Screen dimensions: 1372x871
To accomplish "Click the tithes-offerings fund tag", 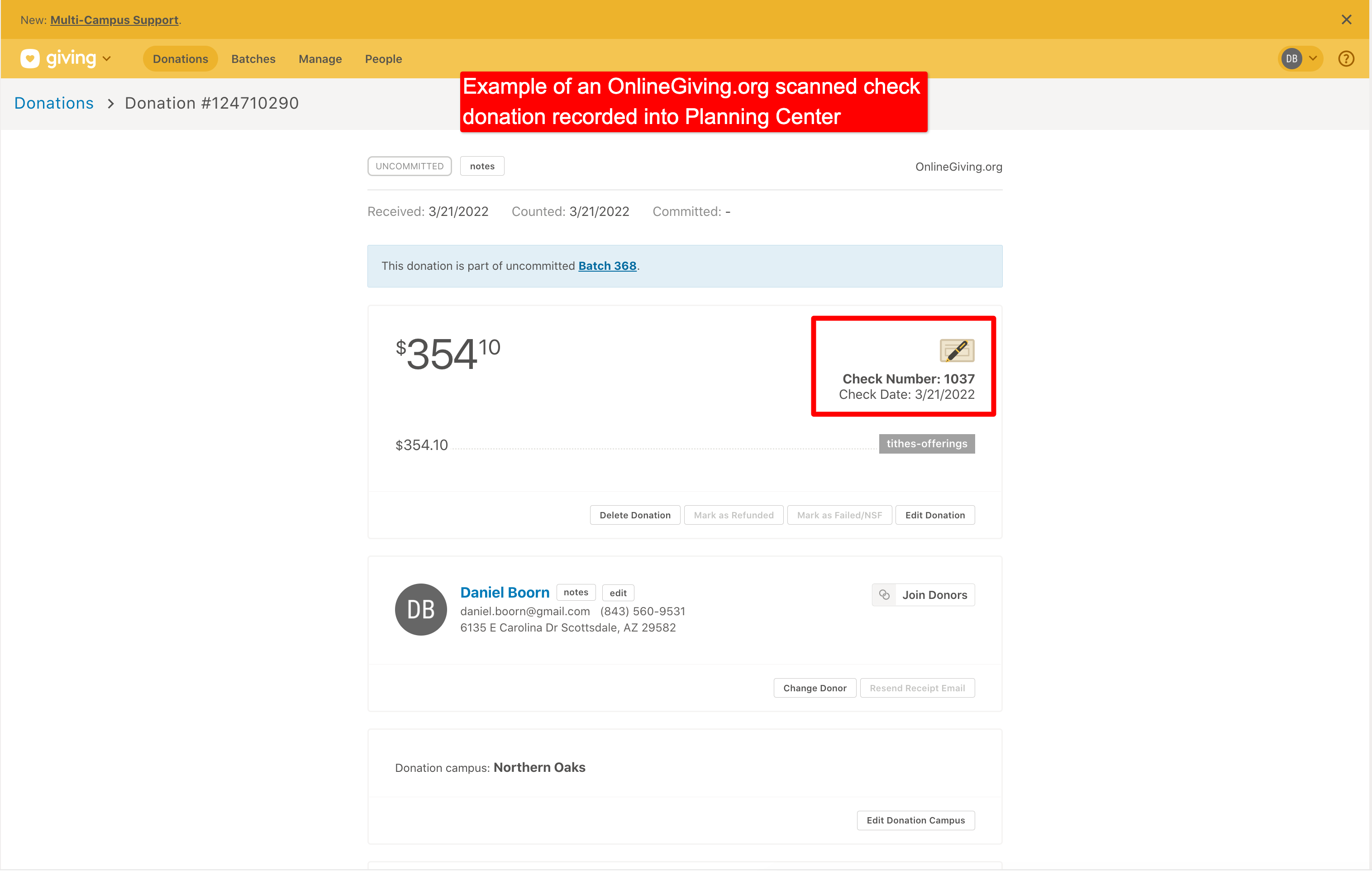I will point(926,444).
